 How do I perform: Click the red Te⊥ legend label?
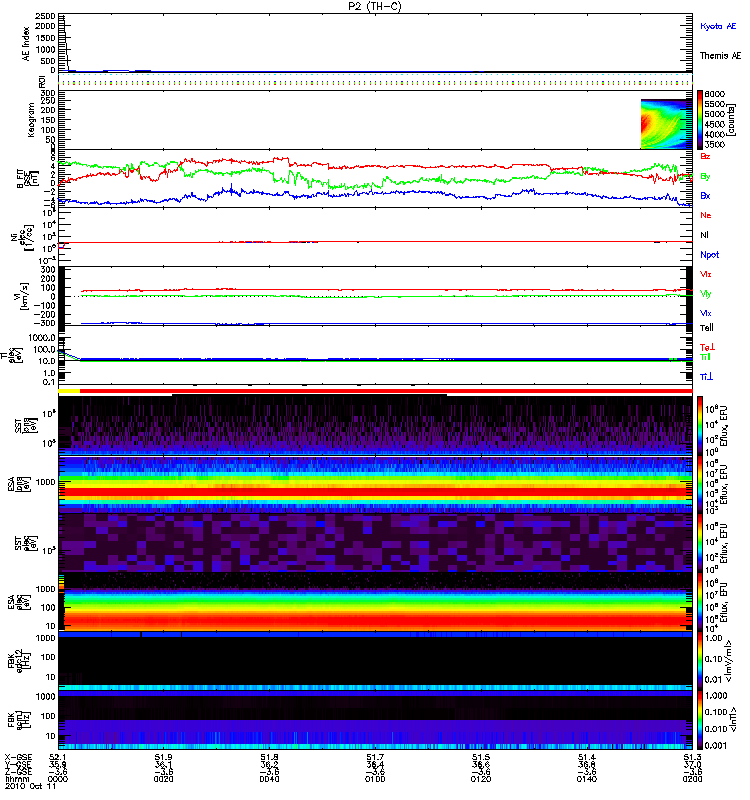(x=707, y=347)
